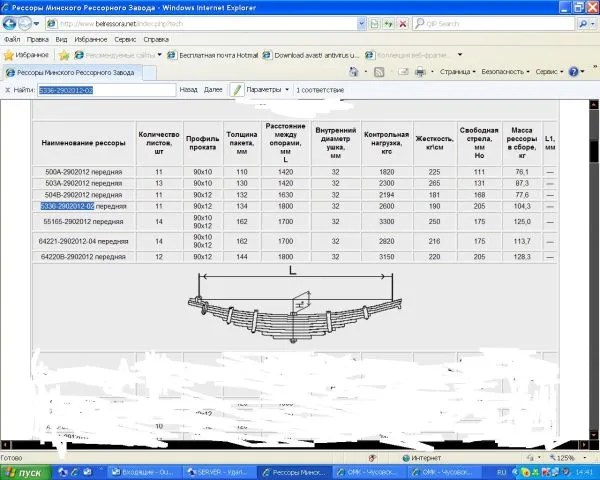Click the Рессоры Минск taskbar button

[293, 473]
